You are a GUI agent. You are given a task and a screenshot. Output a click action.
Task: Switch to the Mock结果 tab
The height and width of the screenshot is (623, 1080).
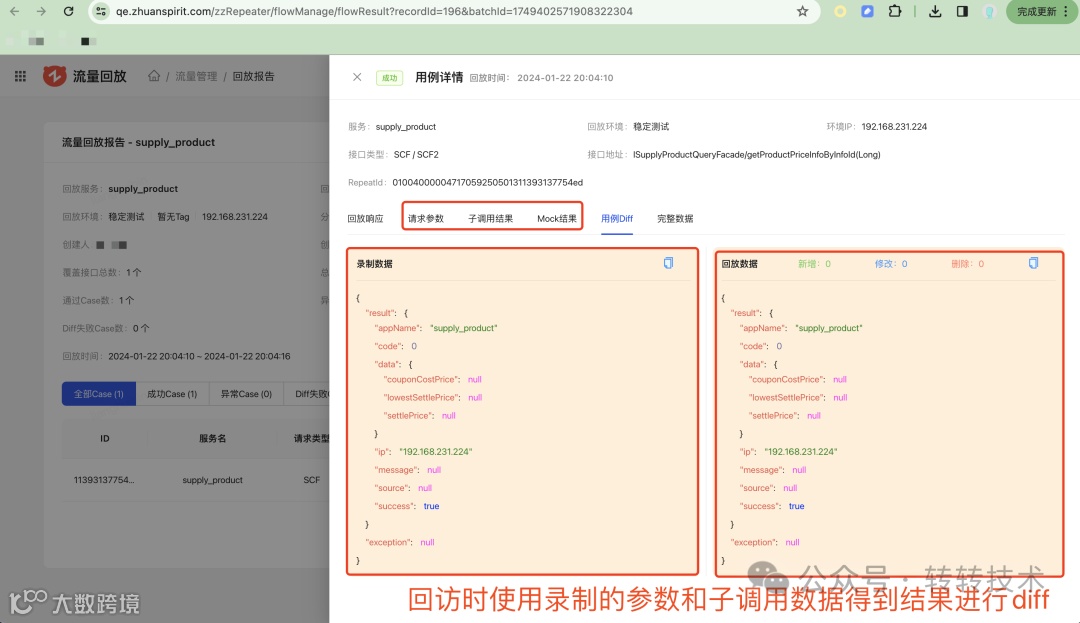click(557, 218)
